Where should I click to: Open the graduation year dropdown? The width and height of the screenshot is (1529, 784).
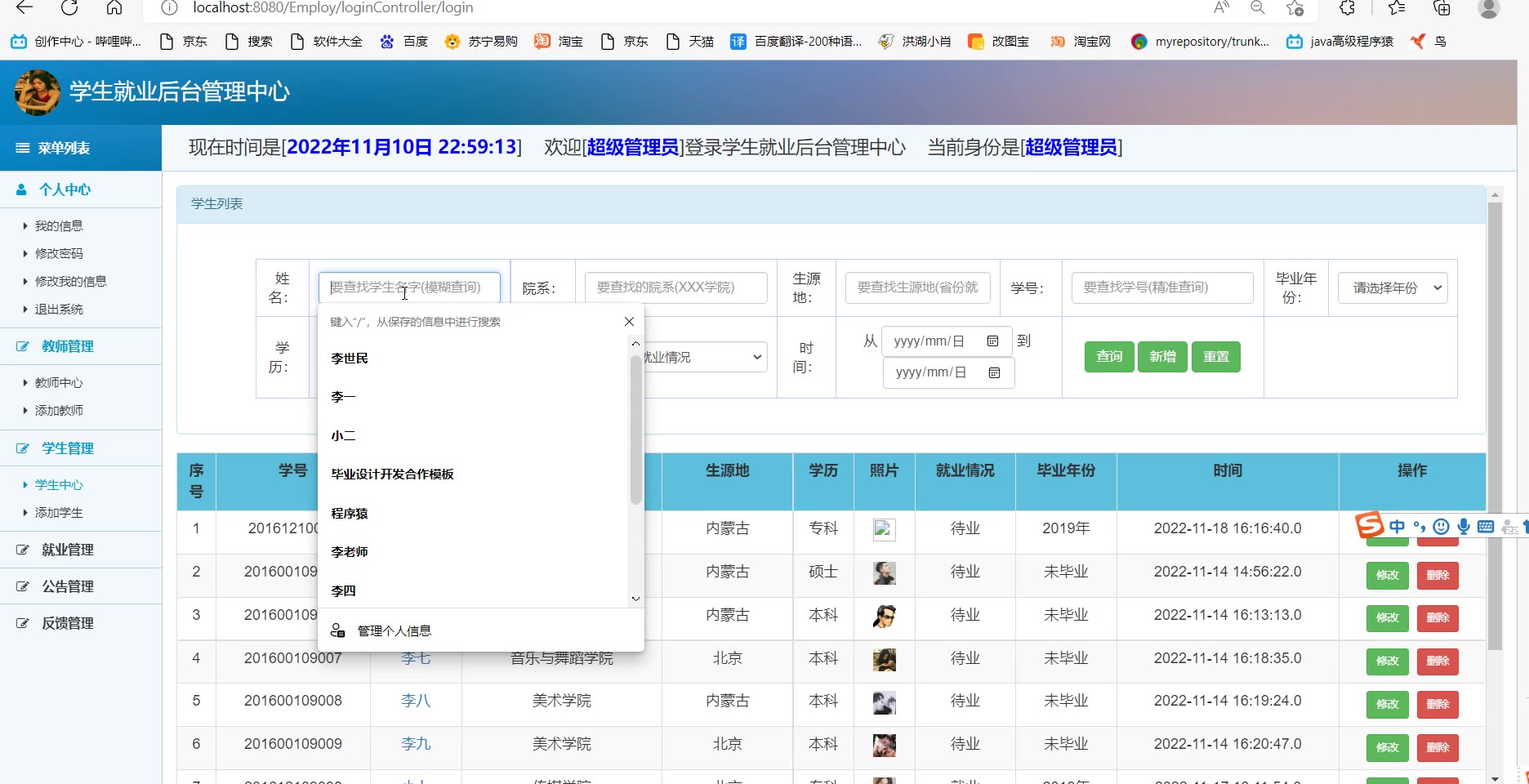tap(1392, 288)
